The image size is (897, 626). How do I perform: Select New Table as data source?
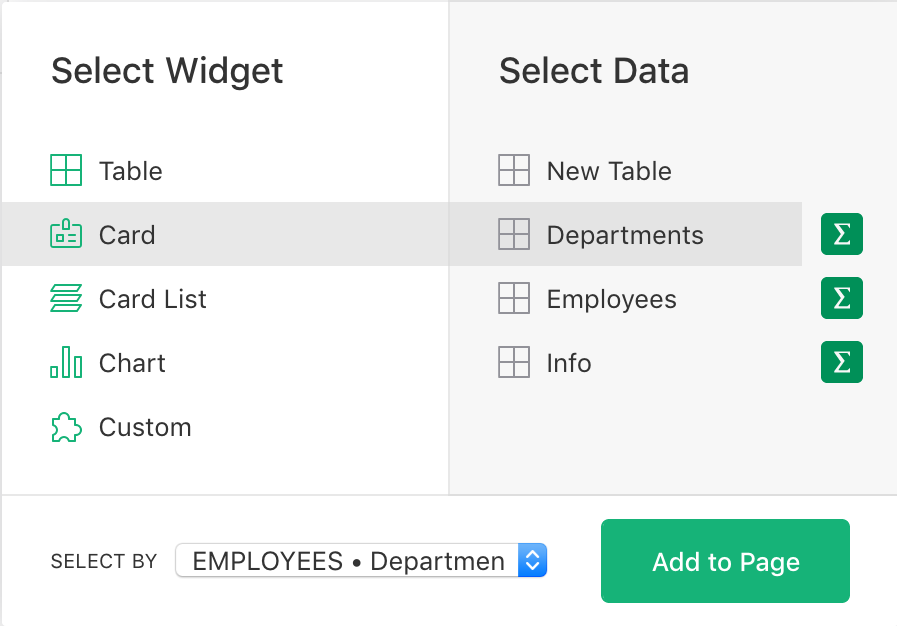(x=609, y=171)
